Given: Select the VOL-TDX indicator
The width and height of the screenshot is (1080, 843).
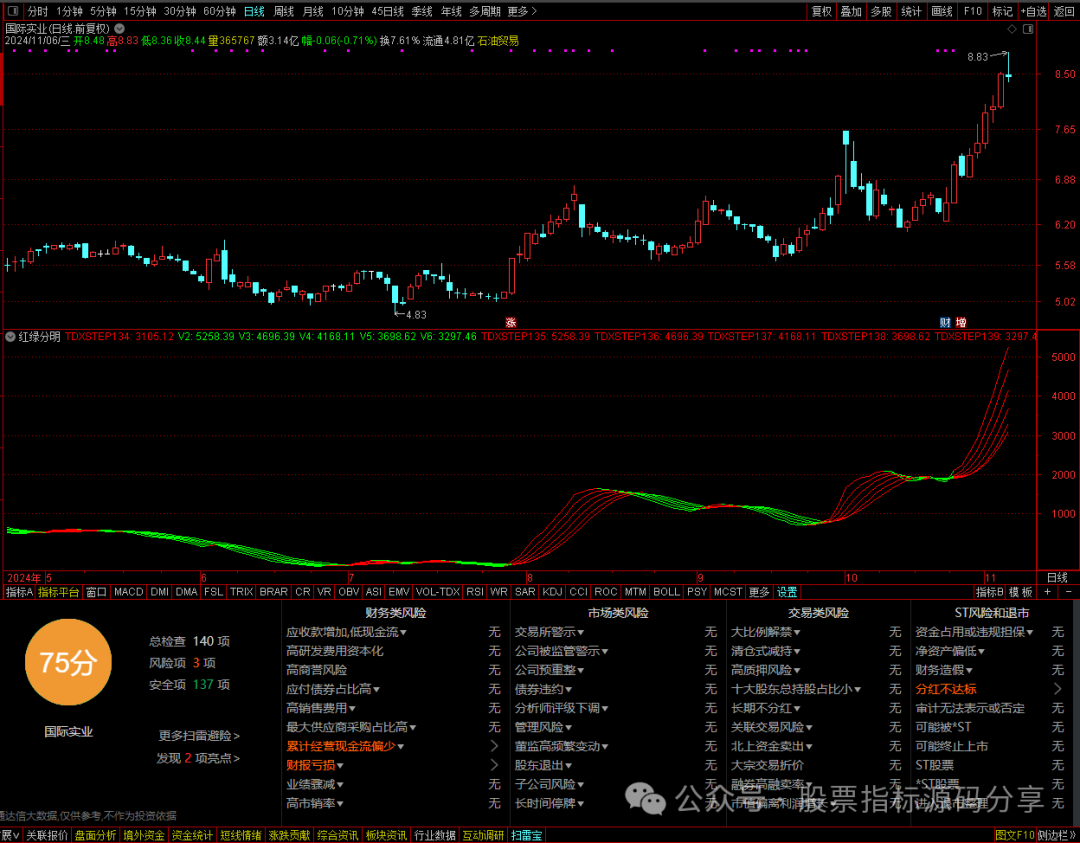Looking at the screenshot, I should [x=438, y=592].
